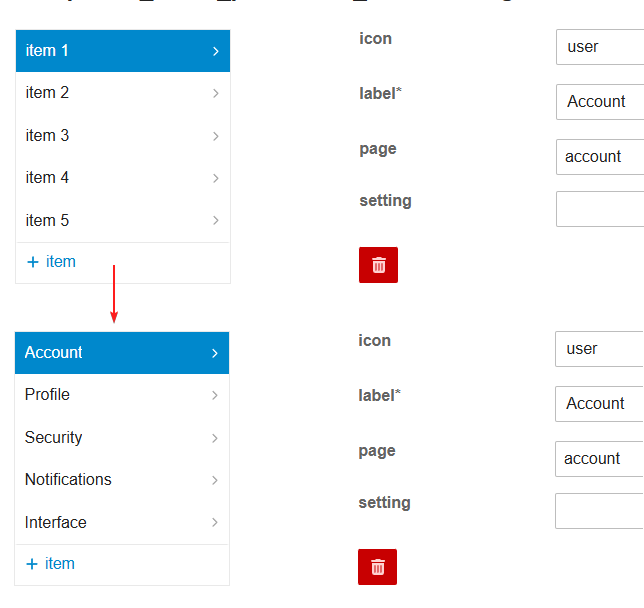Click the red trash icon in upper form
Image resolution: width=644 pixels, height=608 pixels.
[x=378, y=265]
